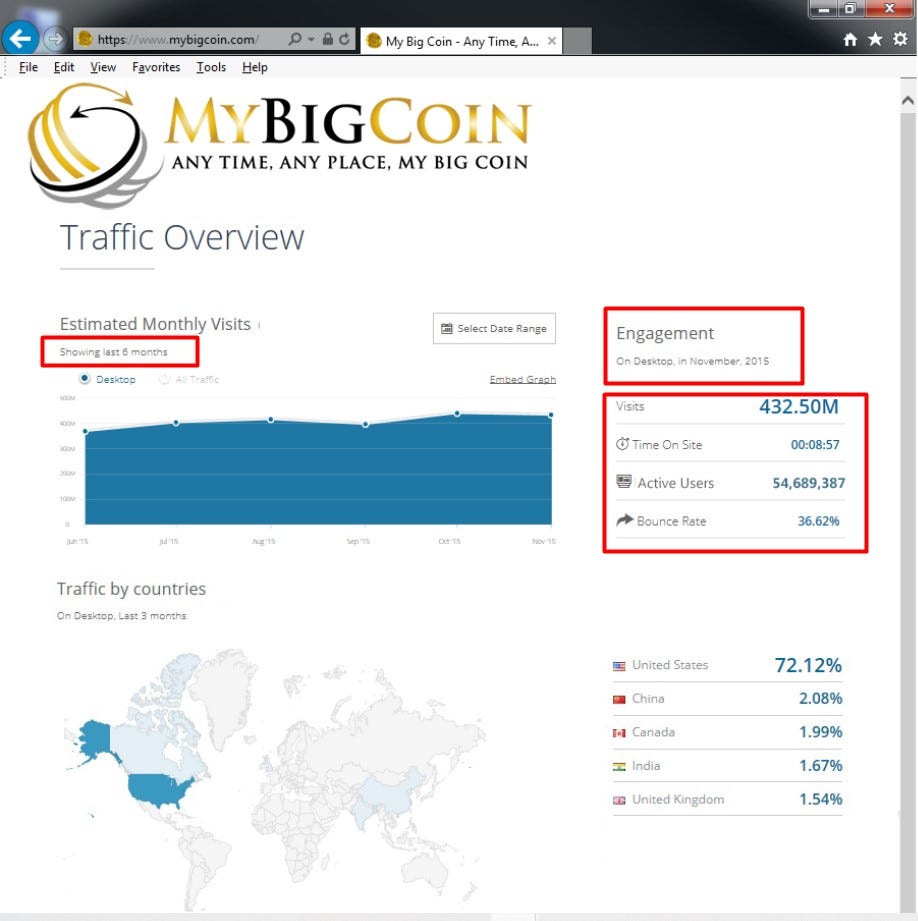
Task: Open browser settings gear icon
Action: point(900,39)
